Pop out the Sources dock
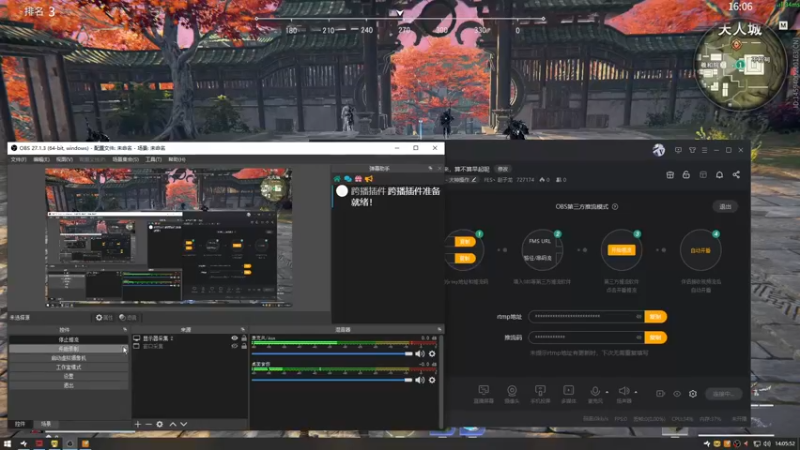This screenshot has height=450, width=800. 243,330
